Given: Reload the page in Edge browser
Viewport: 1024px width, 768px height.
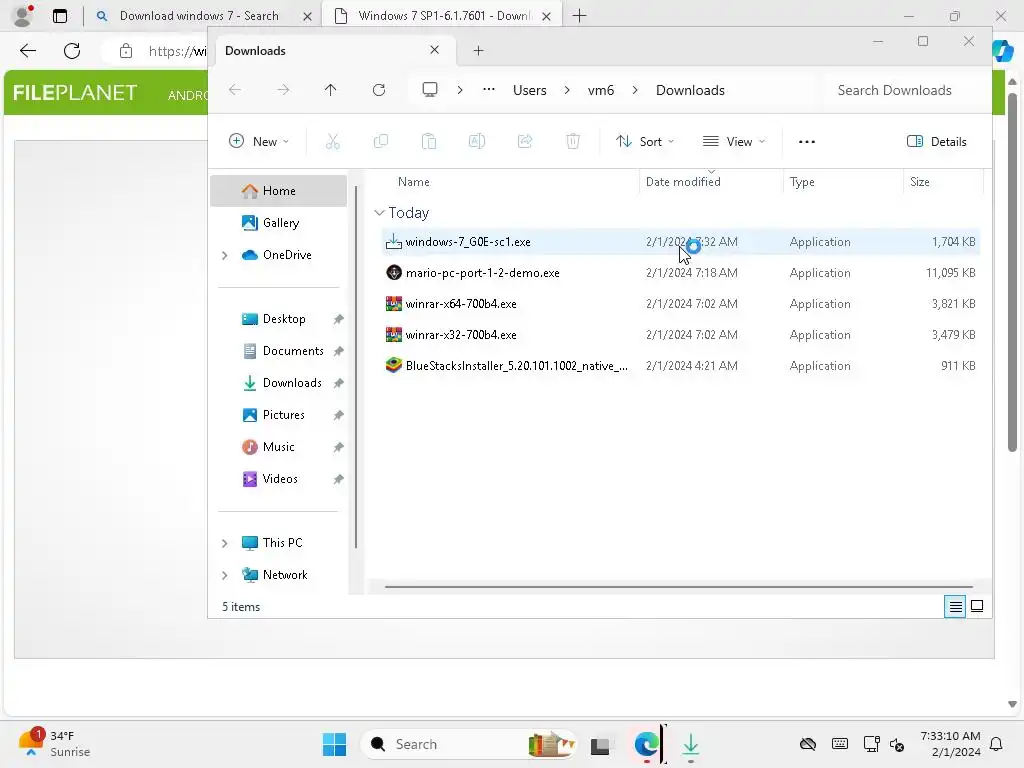Looking at the screenshot, I should [x=72, y=51].
